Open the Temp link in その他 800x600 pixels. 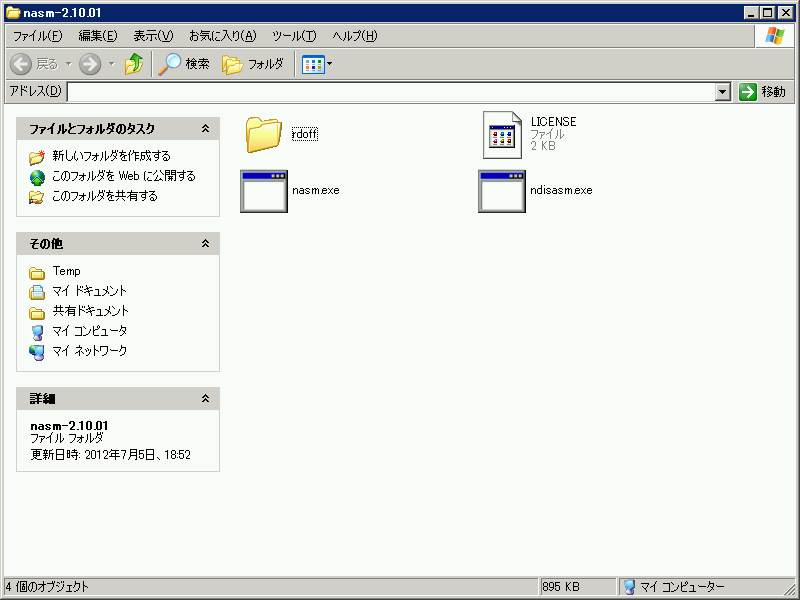(x=66, y=271)
